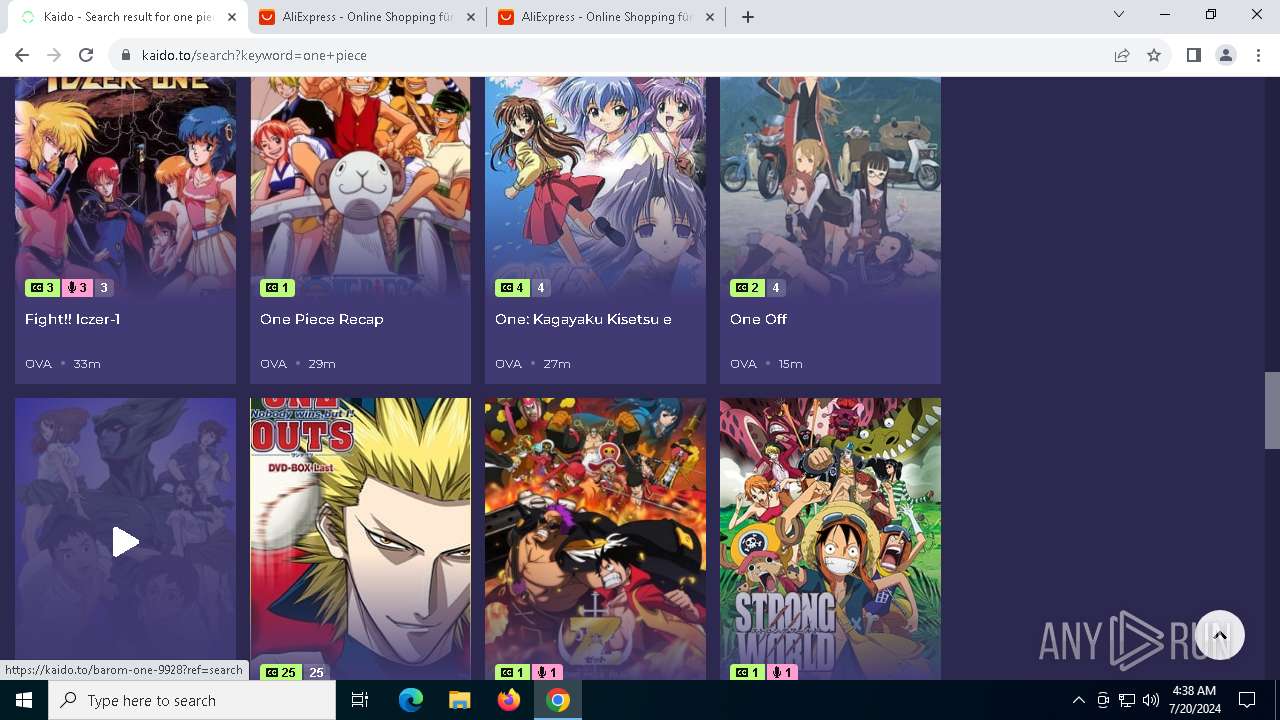Click the scroll-to-top arrow button
This screenshot has height=720, width=1280.
click(1219, 635)
